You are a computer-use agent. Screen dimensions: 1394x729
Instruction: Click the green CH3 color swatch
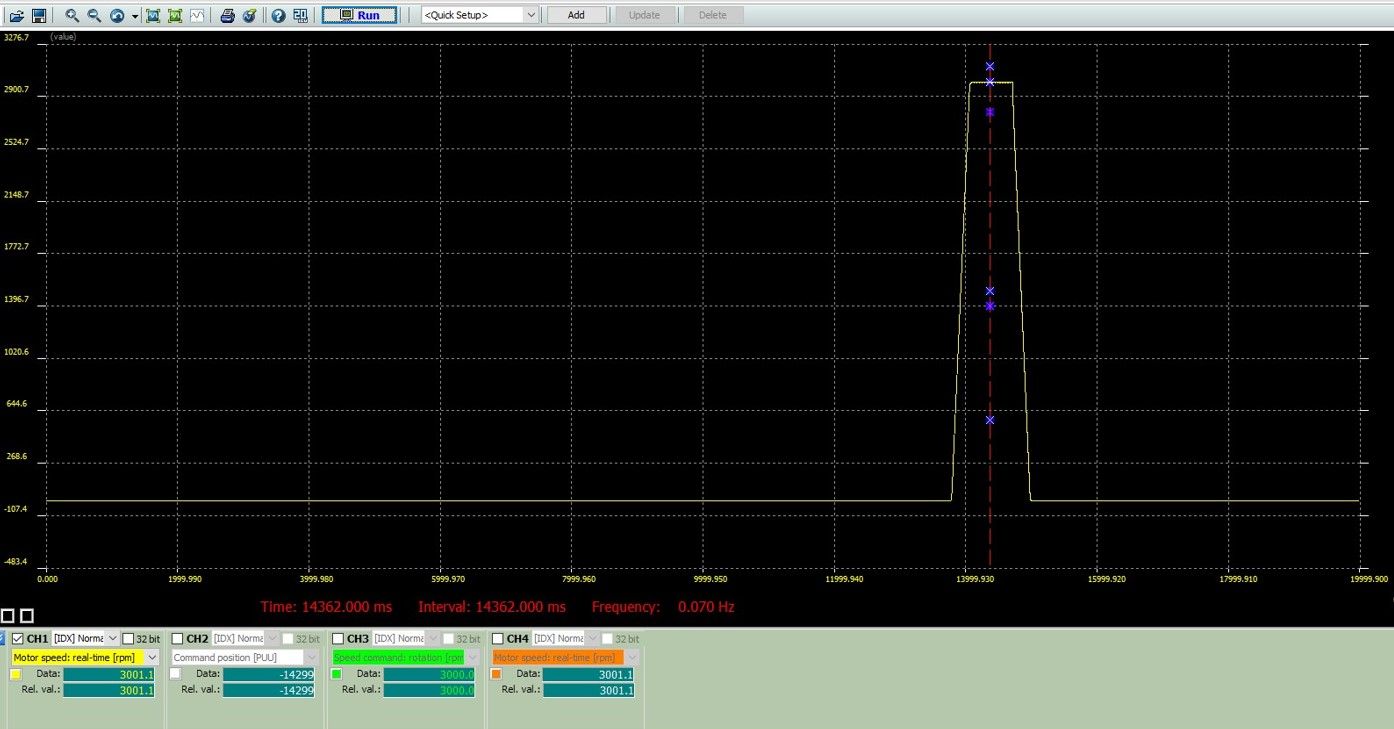click(336, 674)
